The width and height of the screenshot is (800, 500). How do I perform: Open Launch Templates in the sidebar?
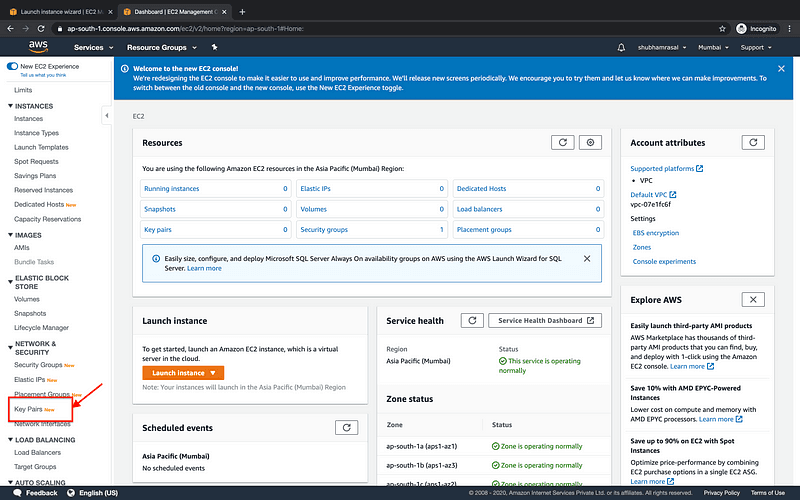point(41,147)
